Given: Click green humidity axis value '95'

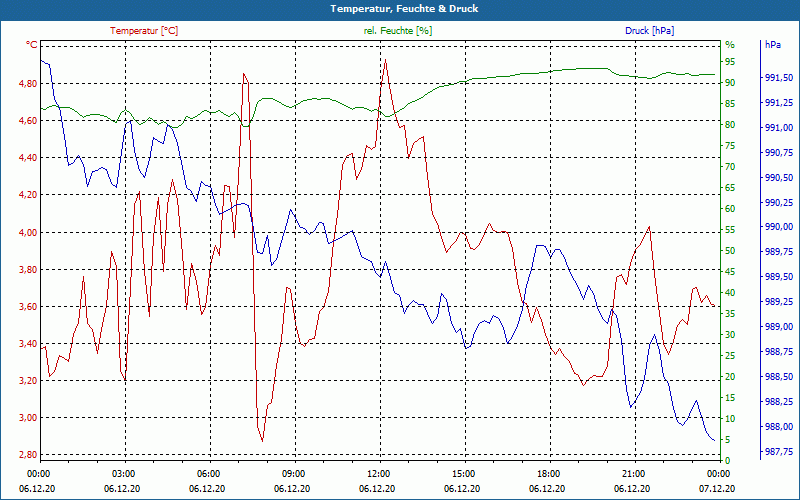Looking at the screenshot, I should (x=730, y=62).
